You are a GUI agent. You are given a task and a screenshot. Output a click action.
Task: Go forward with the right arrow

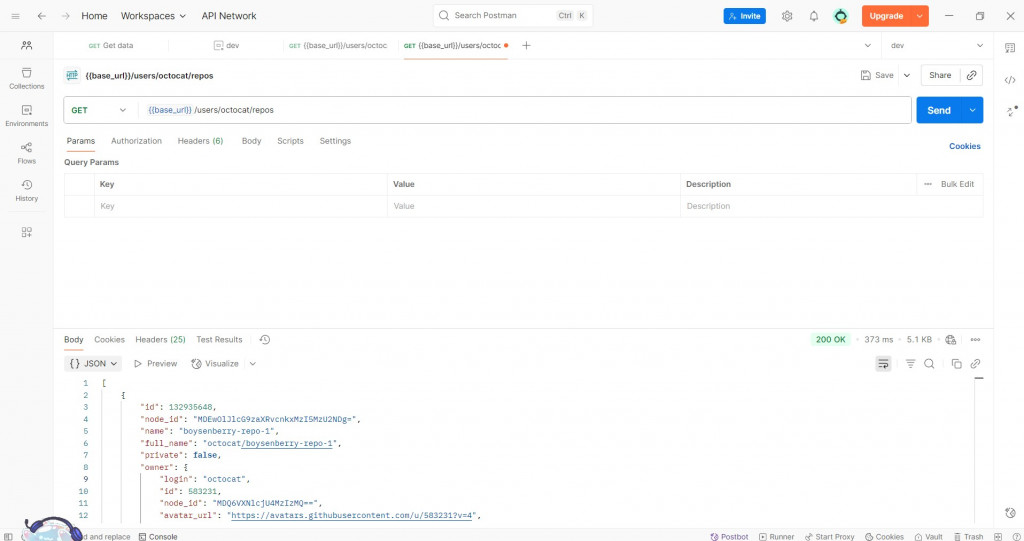point(65,16)
